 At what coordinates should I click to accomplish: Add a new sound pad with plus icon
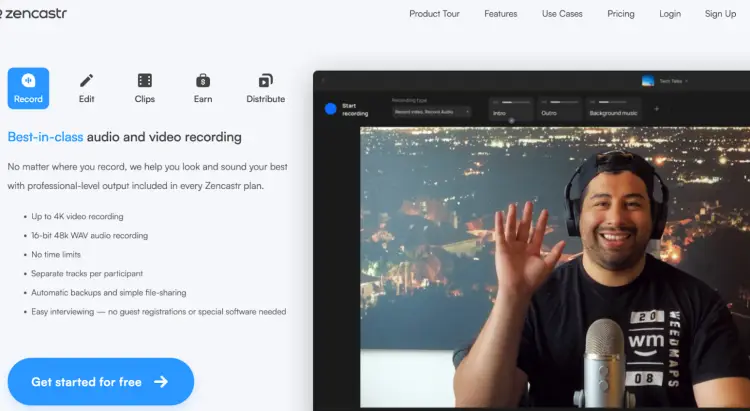pos(656,109)
